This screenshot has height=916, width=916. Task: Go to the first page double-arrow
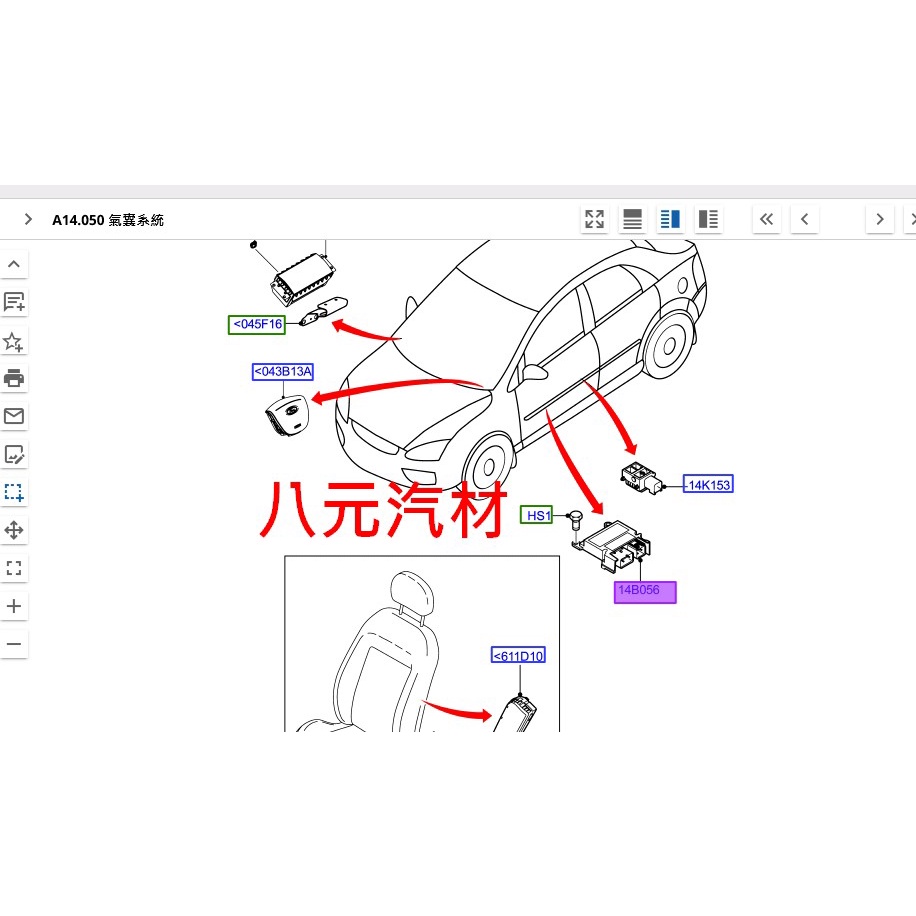[x=766, y=219]
